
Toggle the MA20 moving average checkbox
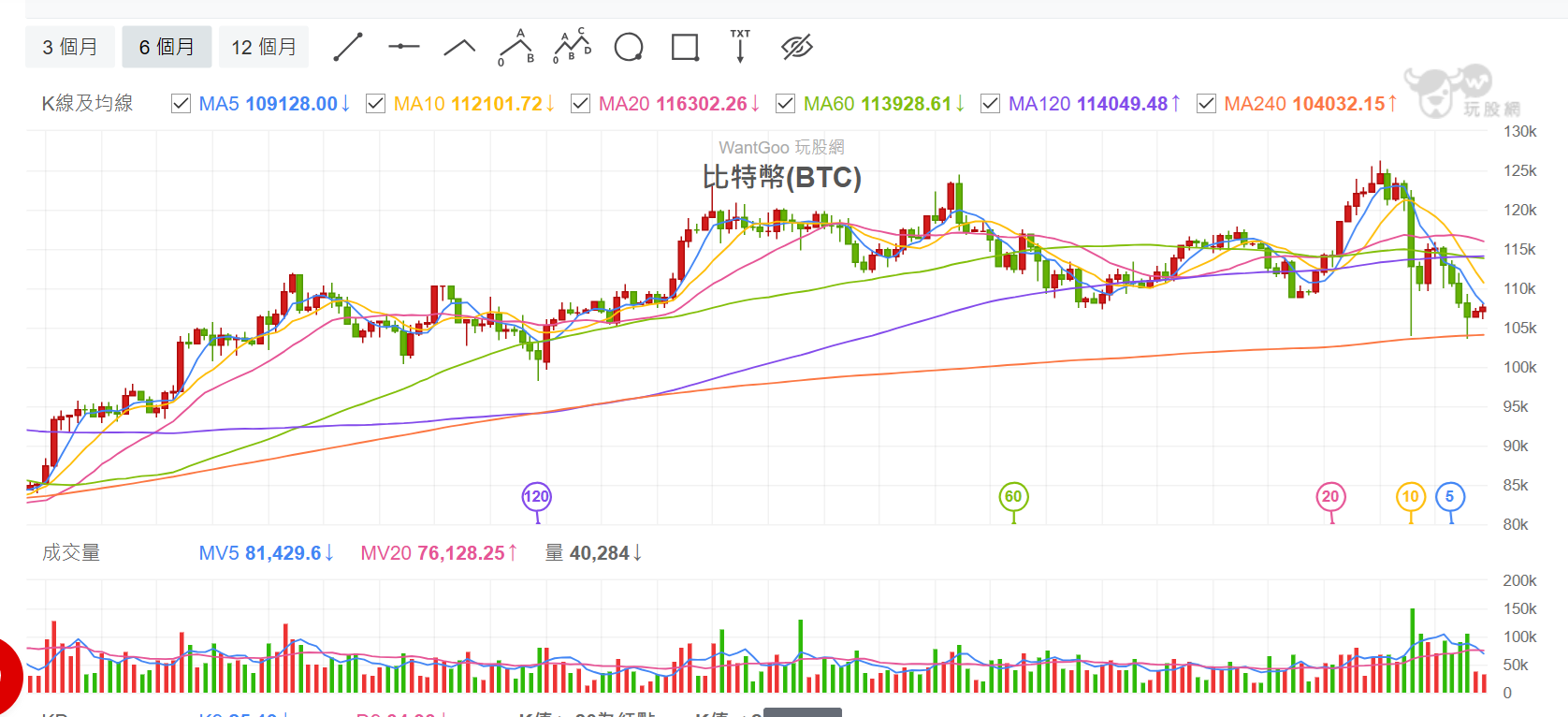coord(581,104)
